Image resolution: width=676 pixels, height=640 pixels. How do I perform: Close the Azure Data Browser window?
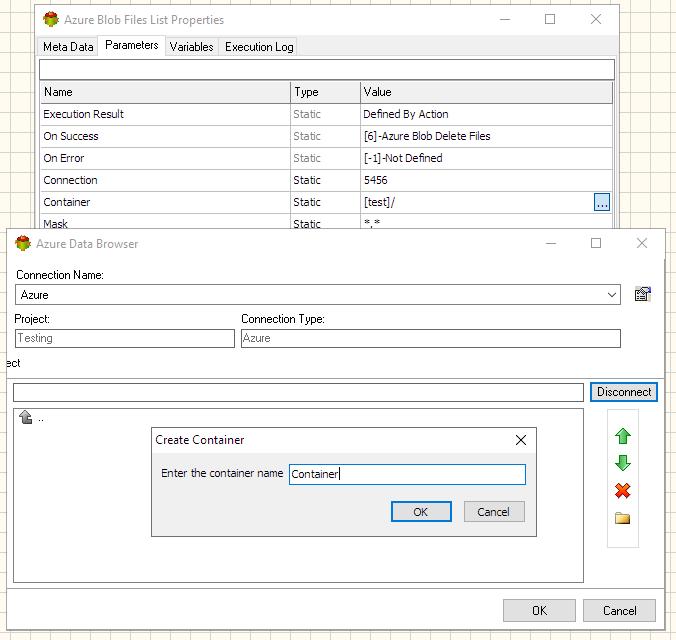click(x=642, y=243)
